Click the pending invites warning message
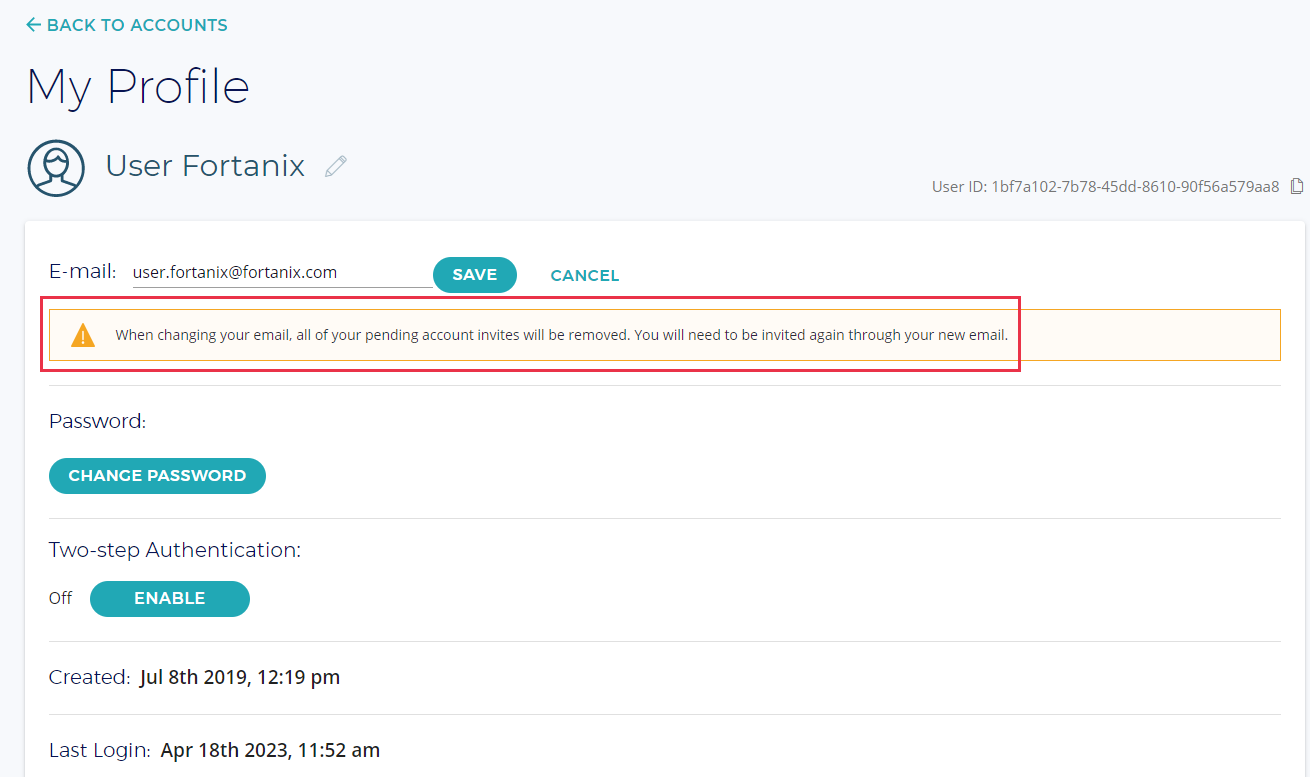 [561, 335]
